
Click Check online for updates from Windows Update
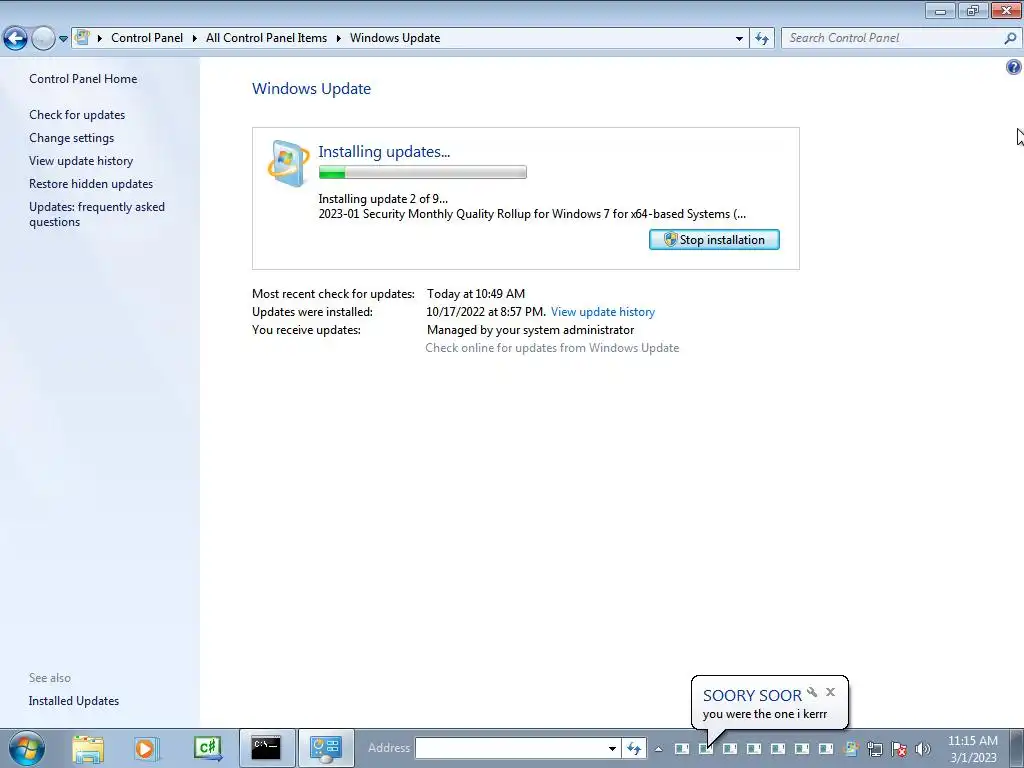coord(552,348)
